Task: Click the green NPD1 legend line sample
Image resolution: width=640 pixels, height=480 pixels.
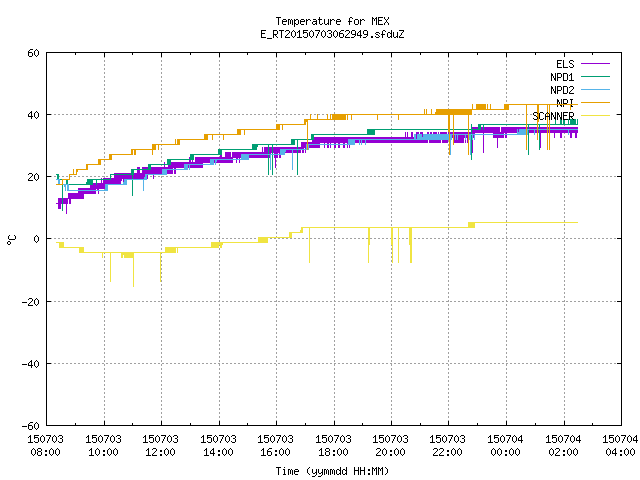Action: pos(595,77)
